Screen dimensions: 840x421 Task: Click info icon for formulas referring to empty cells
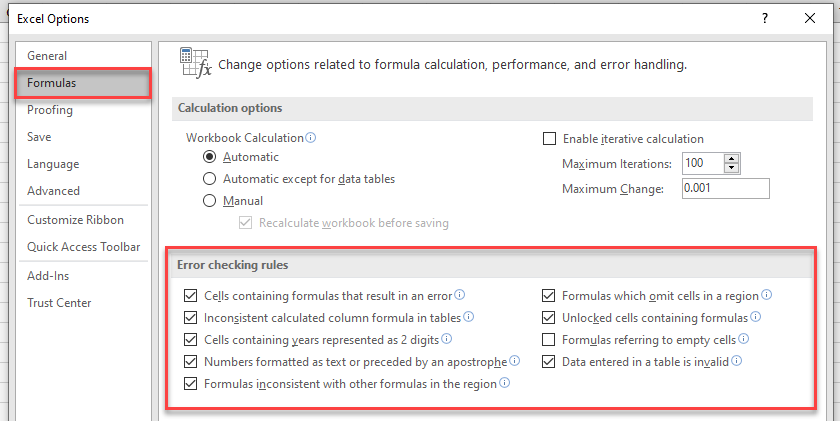(744, 339)
